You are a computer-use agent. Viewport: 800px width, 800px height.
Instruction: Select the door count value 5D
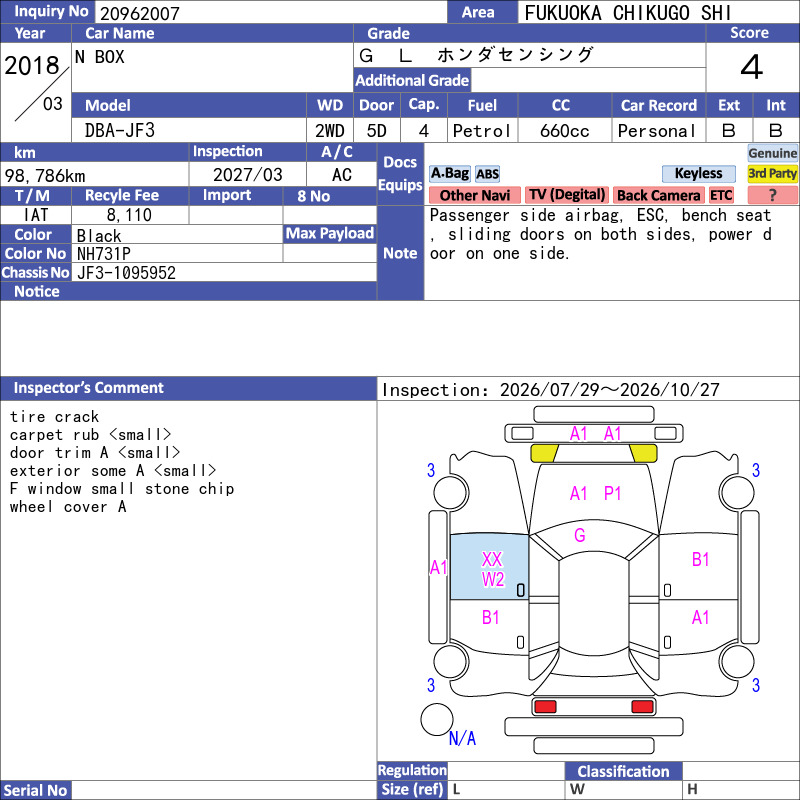coord(377,131)
